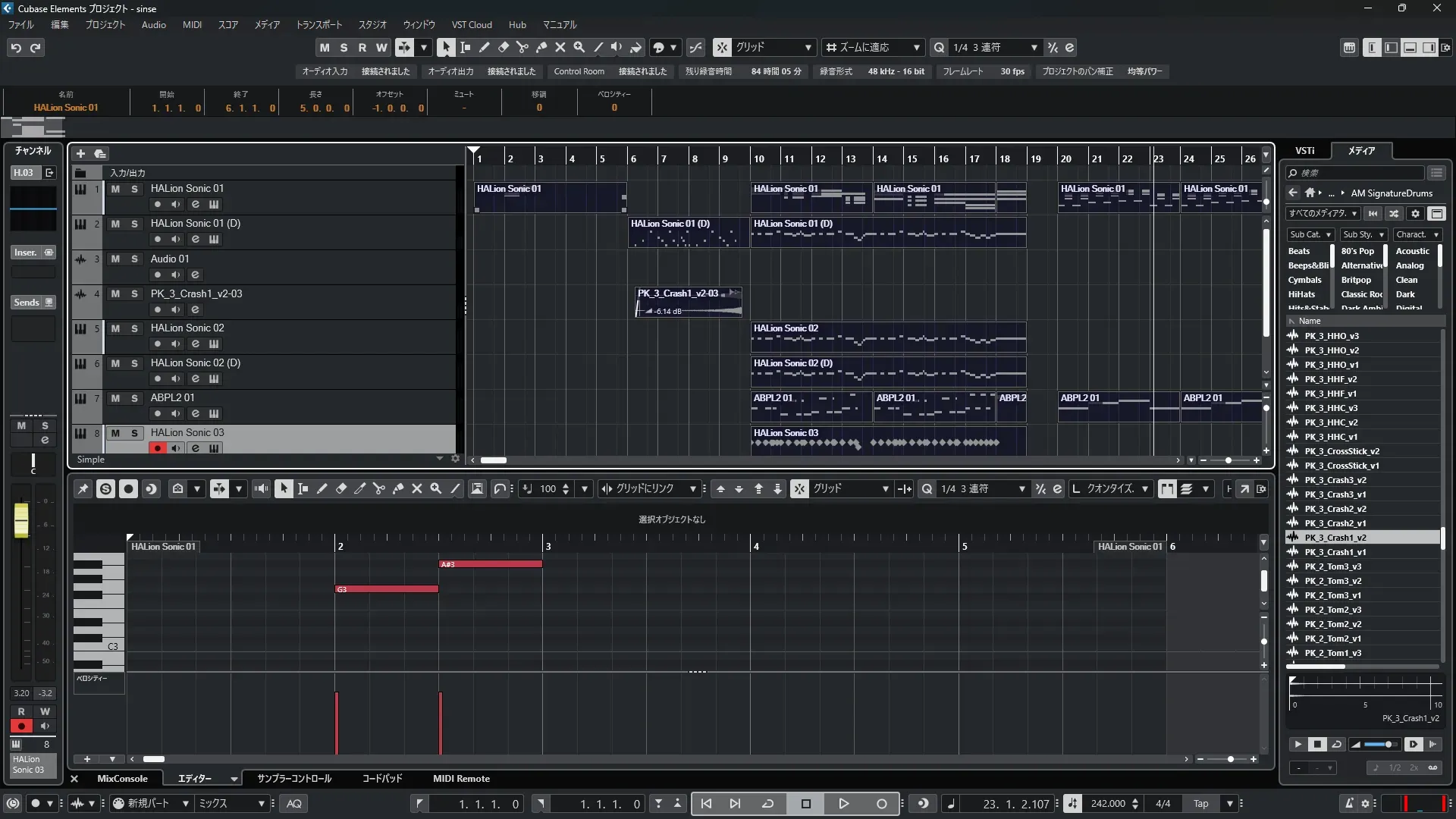
Task: Click the Draw pencil tool in key editor
Action: click(322, 489)
